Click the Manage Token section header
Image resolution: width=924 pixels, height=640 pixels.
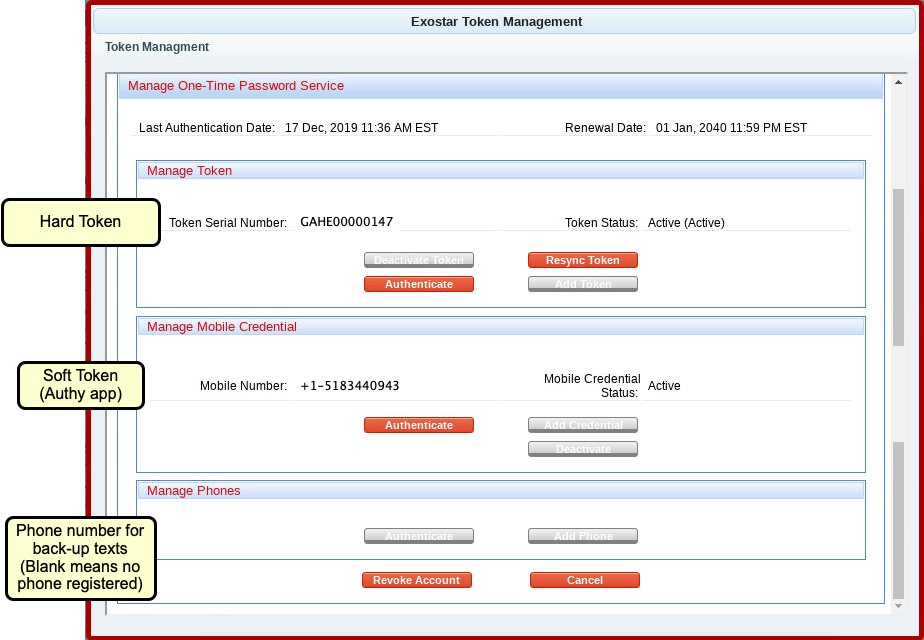501,171
